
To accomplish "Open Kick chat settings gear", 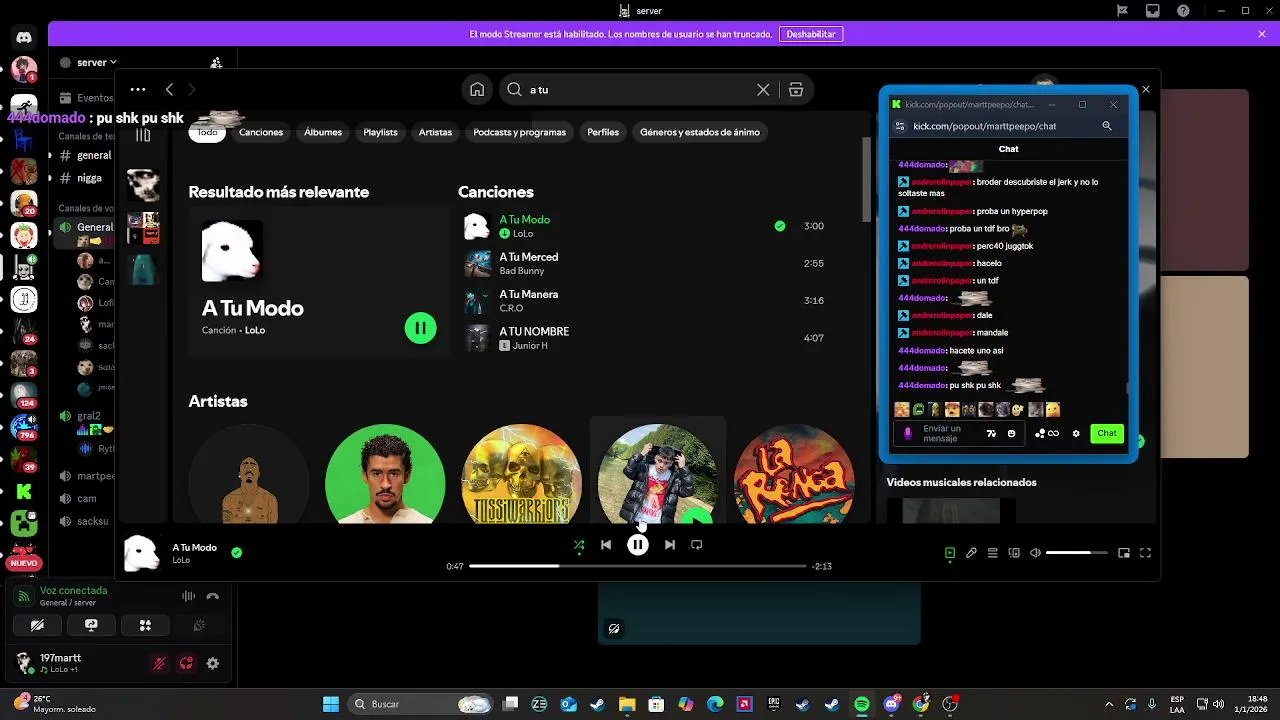I will click(1076, 434).
